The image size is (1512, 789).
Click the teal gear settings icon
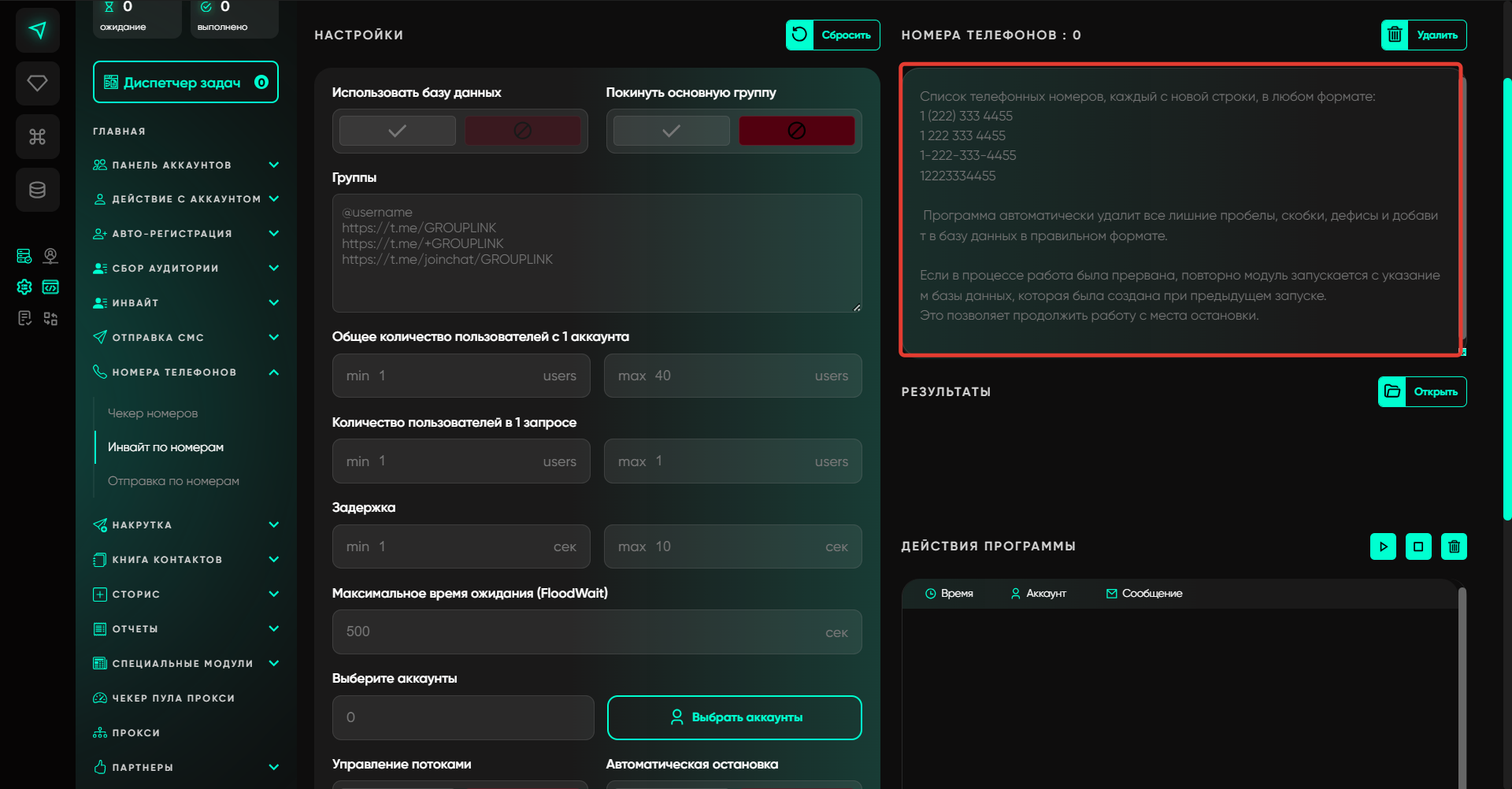(24, 287)
